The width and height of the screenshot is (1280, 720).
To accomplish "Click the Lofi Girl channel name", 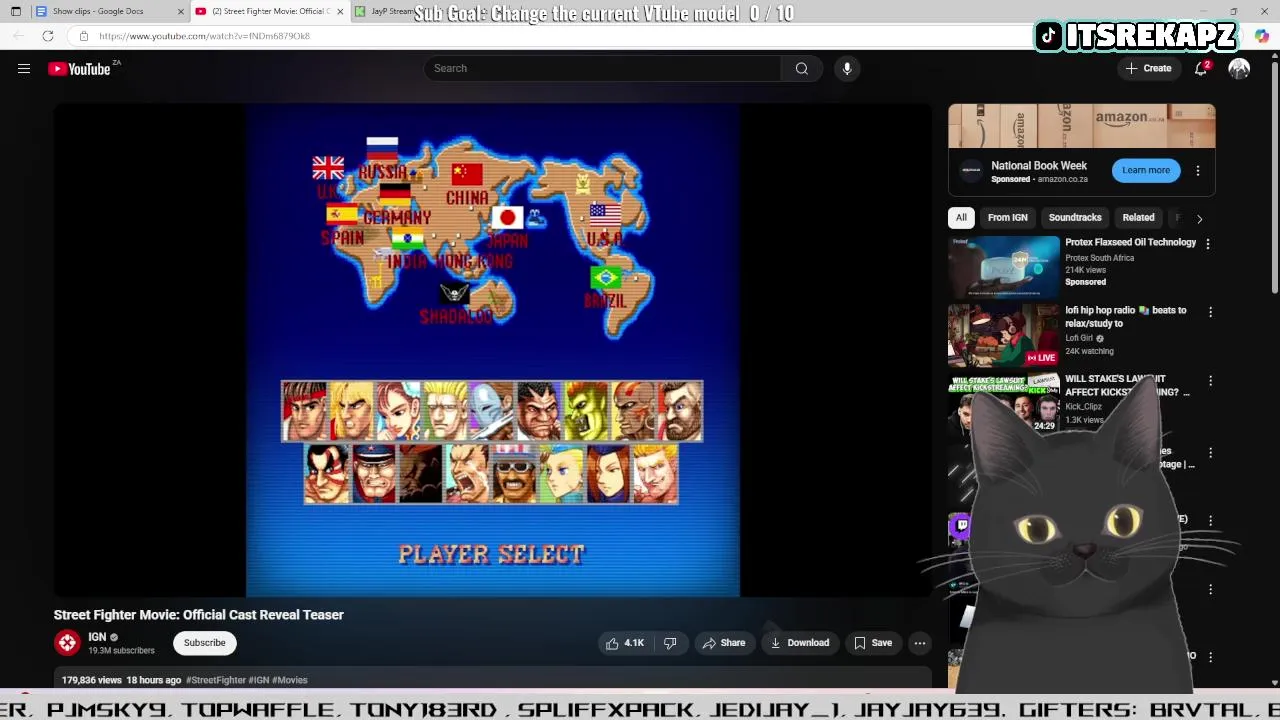I will [x=1079, y=338].
